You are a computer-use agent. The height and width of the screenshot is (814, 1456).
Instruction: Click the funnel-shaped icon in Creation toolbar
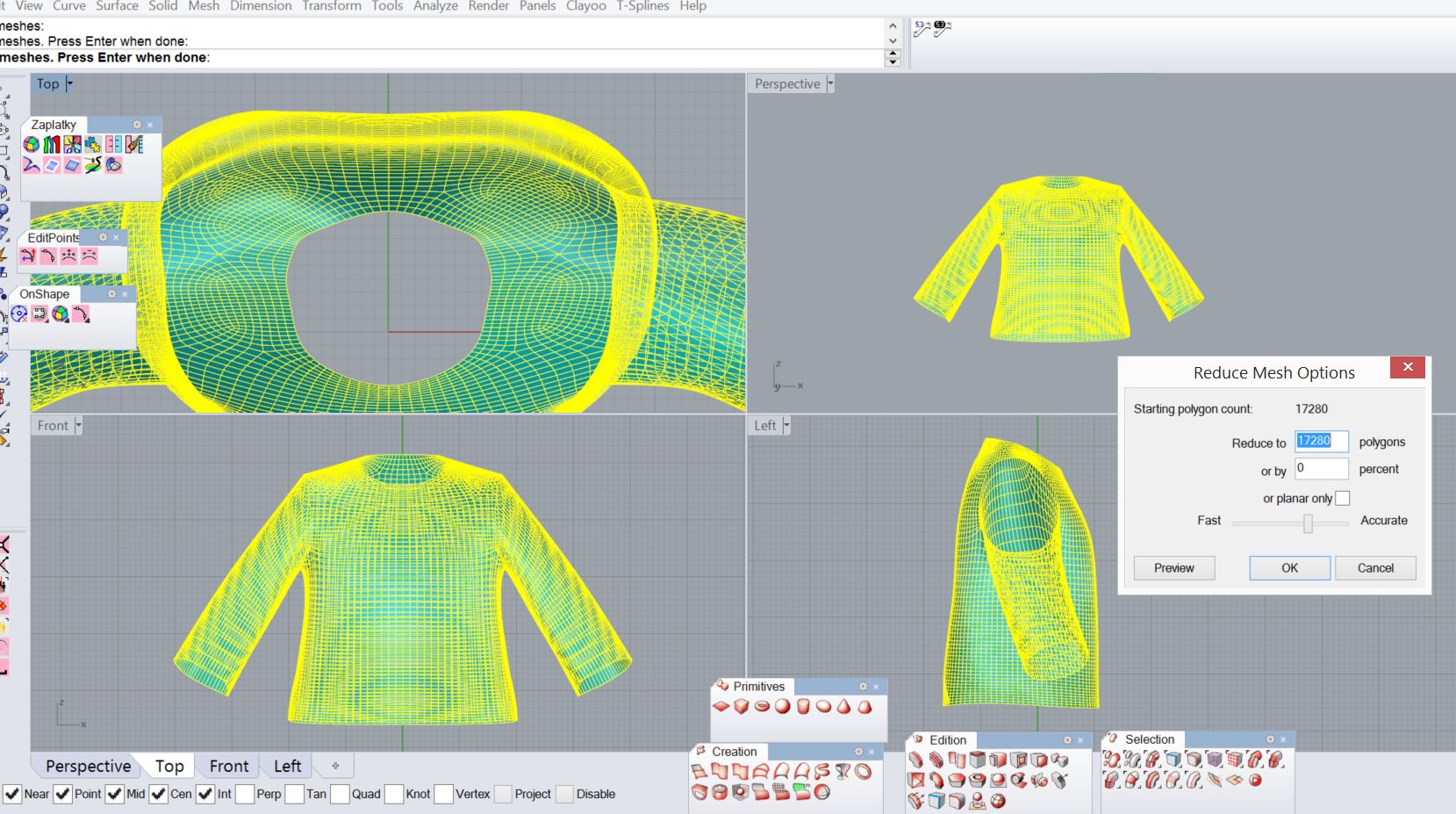pyautogui.click(x=843, y=772)
